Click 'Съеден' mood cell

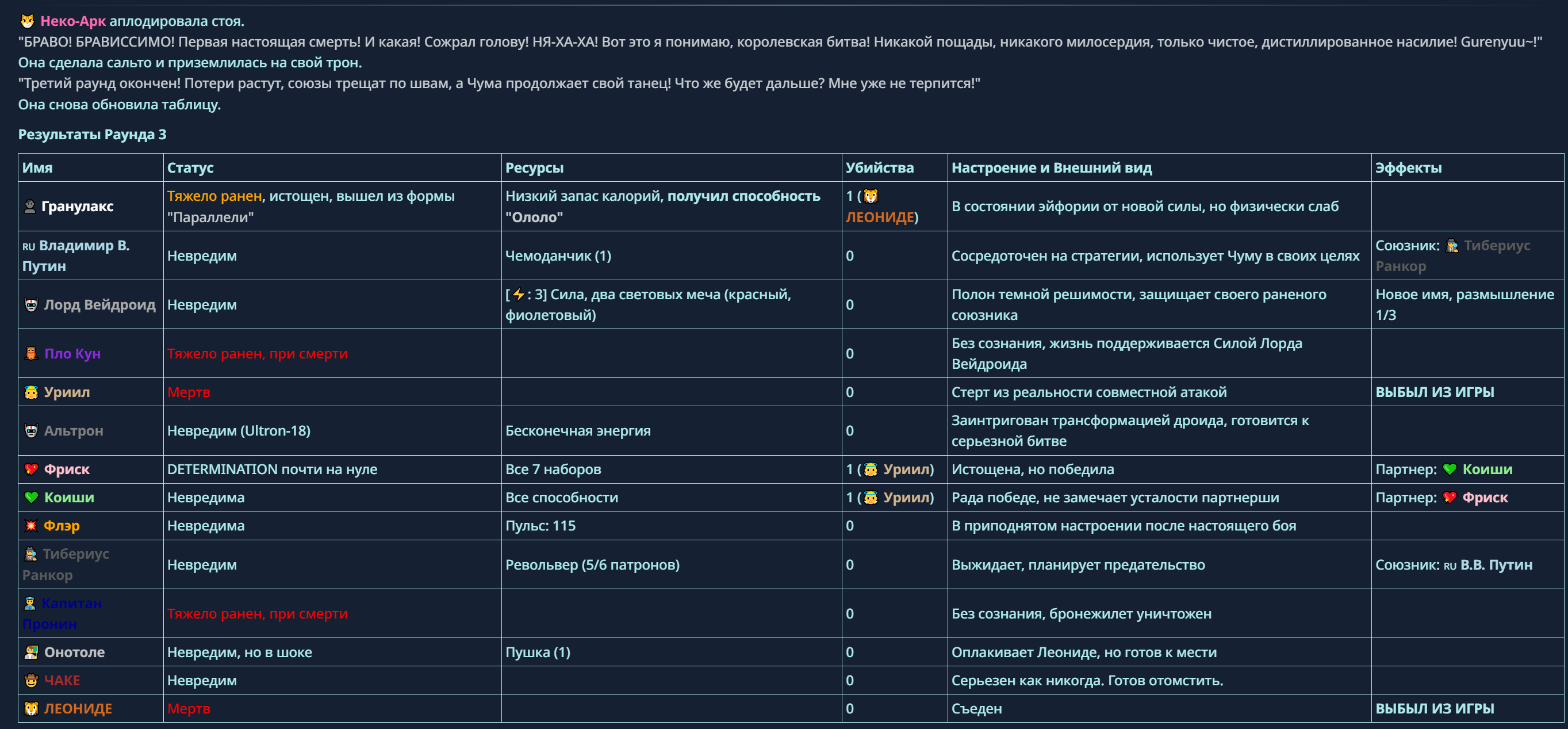click(976, 709)
